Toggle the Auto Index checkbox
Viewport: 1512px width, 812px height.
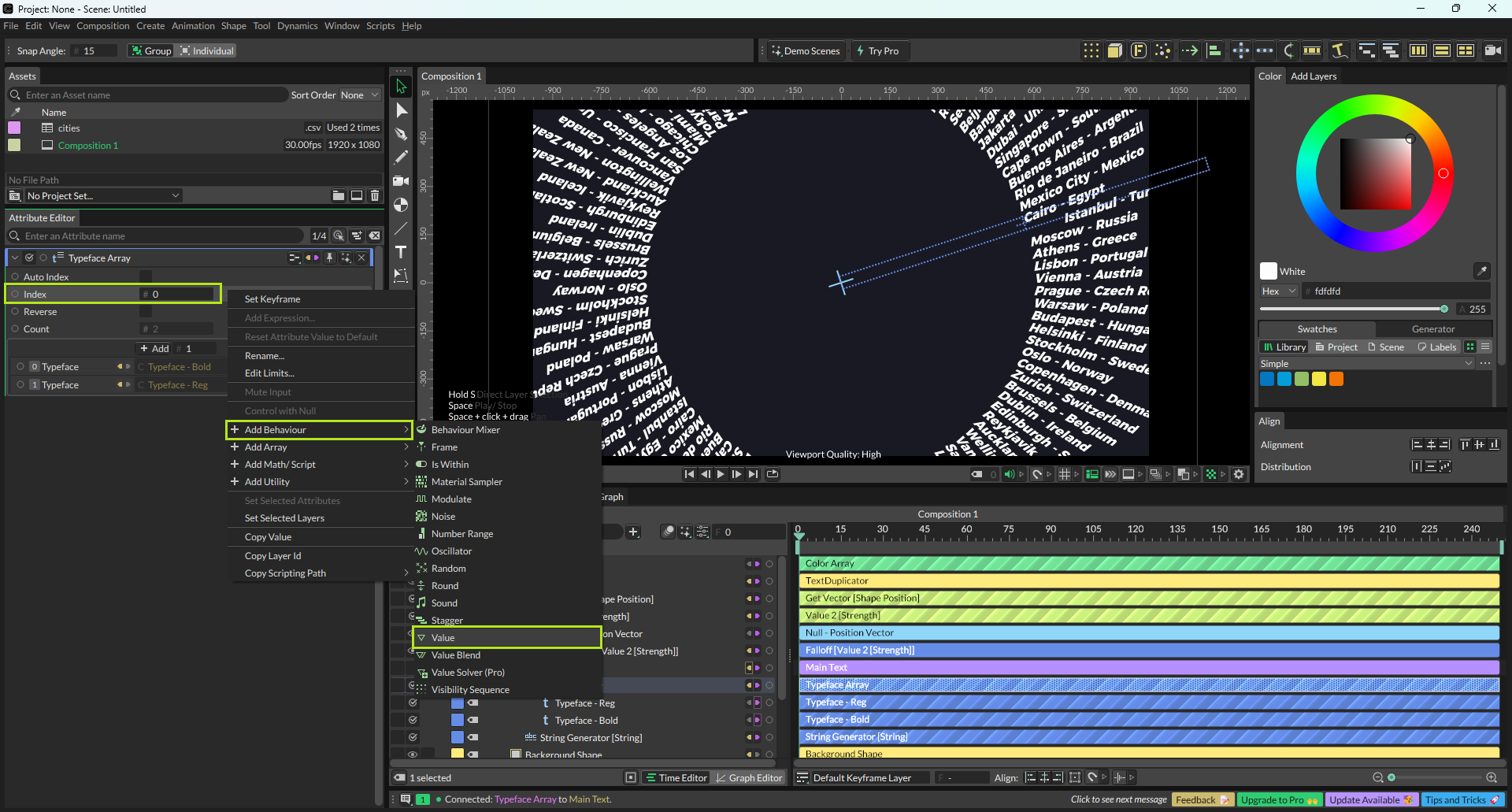[146, 276]
